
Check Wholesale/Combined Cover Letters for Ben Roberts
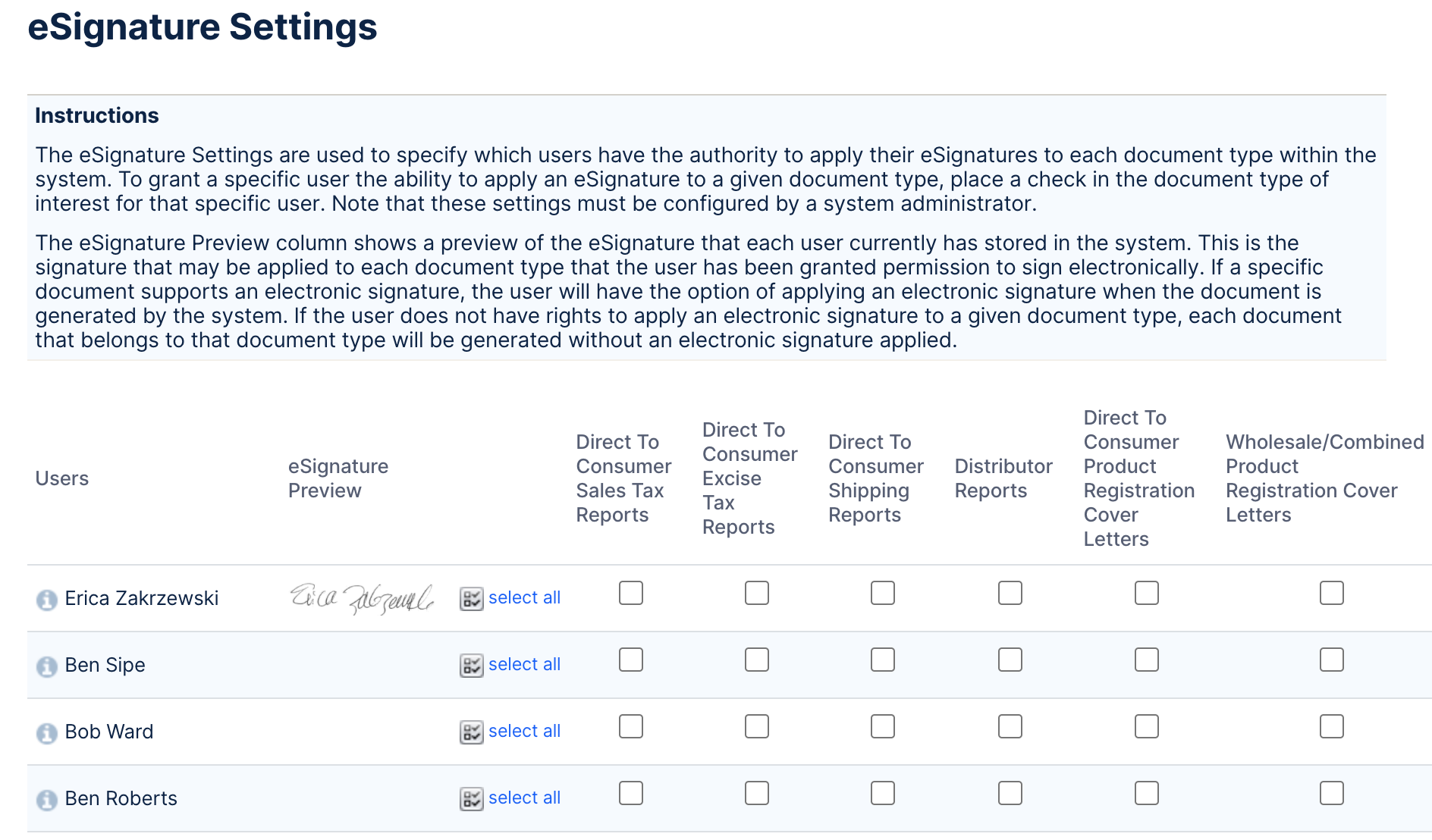point(1331,793)
